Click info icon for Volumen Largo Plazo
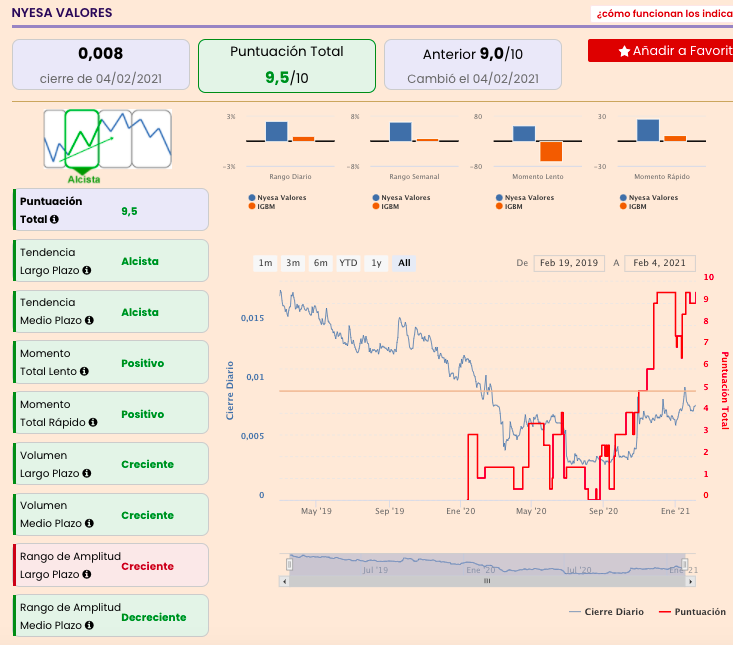Screen dimensions: 733x645 pos(86,473)
